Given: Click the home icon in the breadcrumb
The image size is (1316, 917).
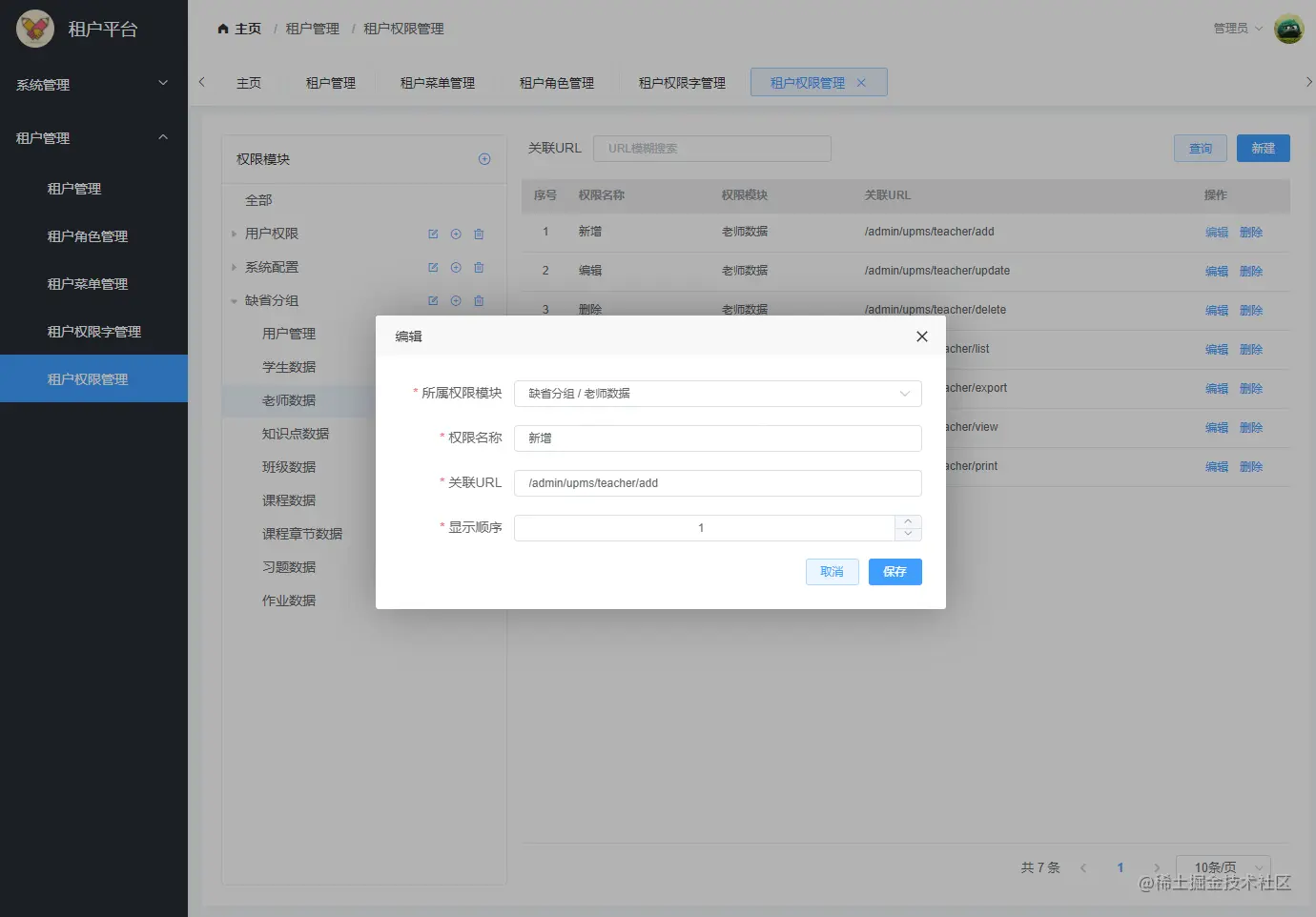Looking at the screenshot, I should 223,29.
